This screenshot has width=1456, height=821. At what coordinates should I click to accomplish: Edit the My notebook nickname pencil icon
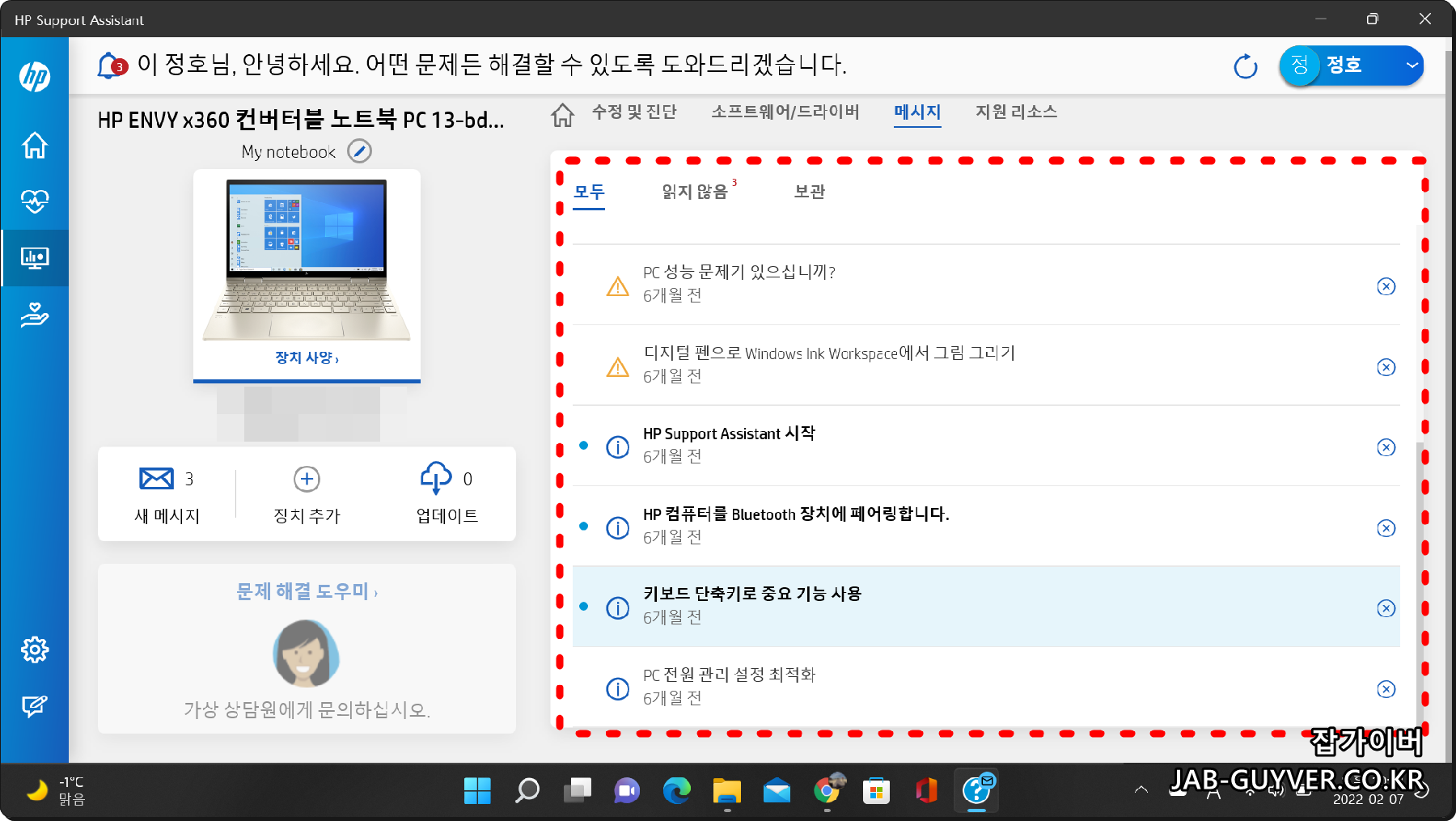coord(359,151)
